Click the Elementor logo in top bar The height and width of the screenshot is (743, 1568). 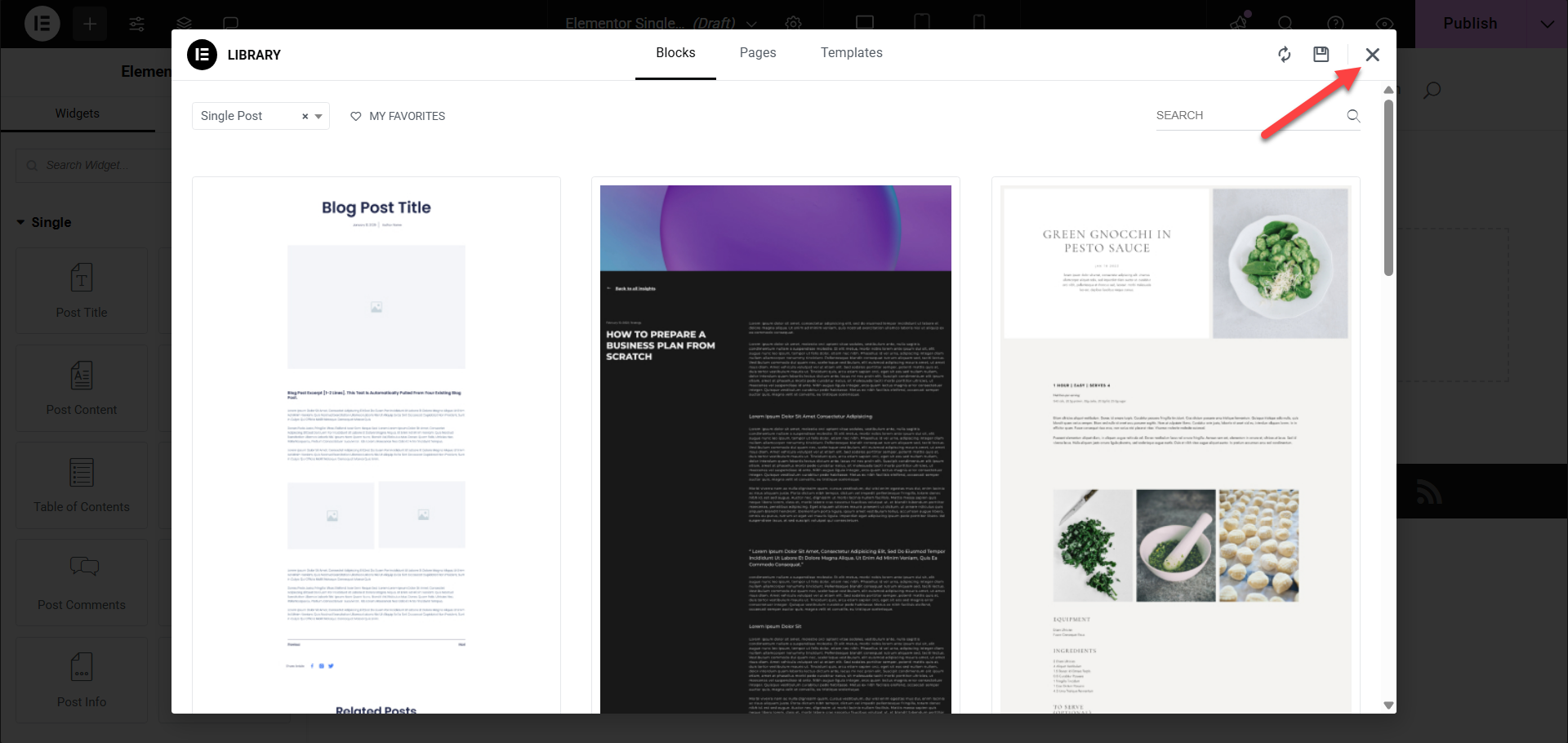coord(42,24)
